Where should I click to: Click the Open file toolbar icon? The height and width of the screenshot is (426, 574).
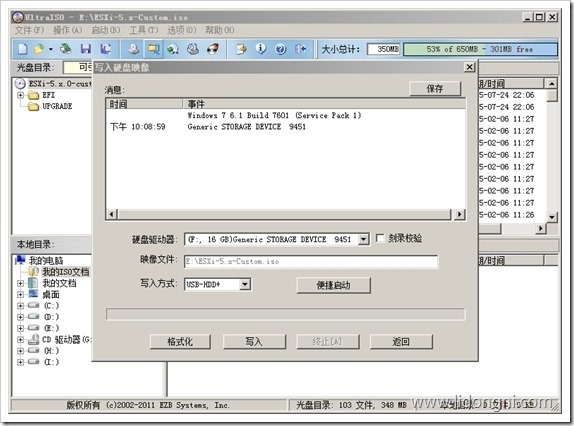pos(39,49)
